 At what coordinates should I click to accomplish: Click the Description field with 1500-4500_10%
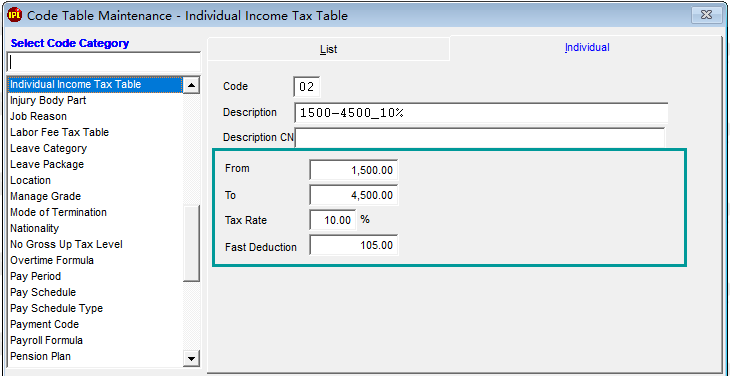(x=481, y=113)
